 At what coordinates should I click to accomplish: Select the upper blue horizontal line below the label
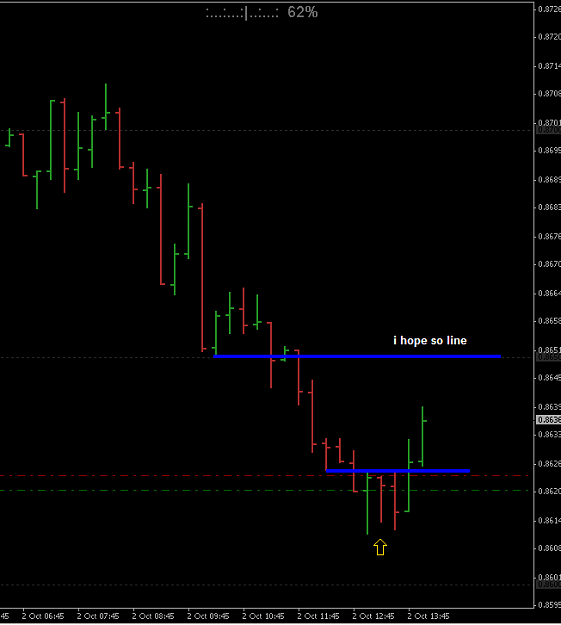coord(357,356)
